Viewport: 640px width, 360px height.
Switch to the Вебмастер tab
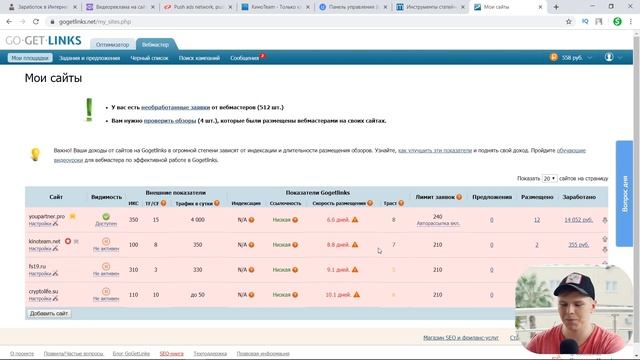coord(156,44)
